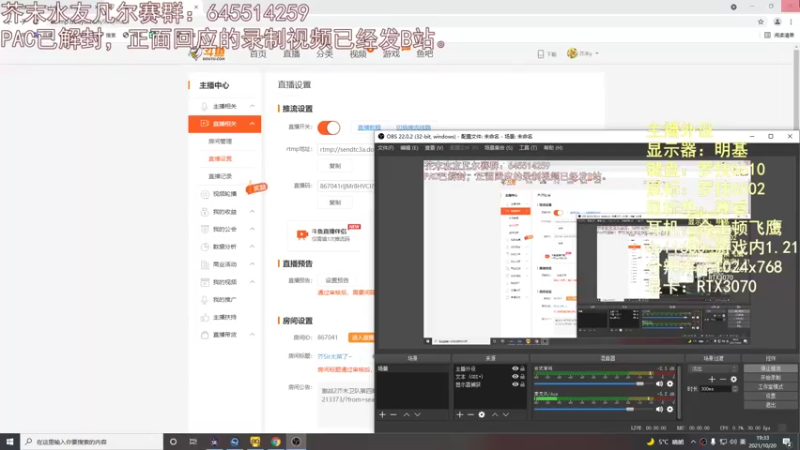Move scene down in OBS scenes list
800x450 pixels.
(x=417, y=415)
